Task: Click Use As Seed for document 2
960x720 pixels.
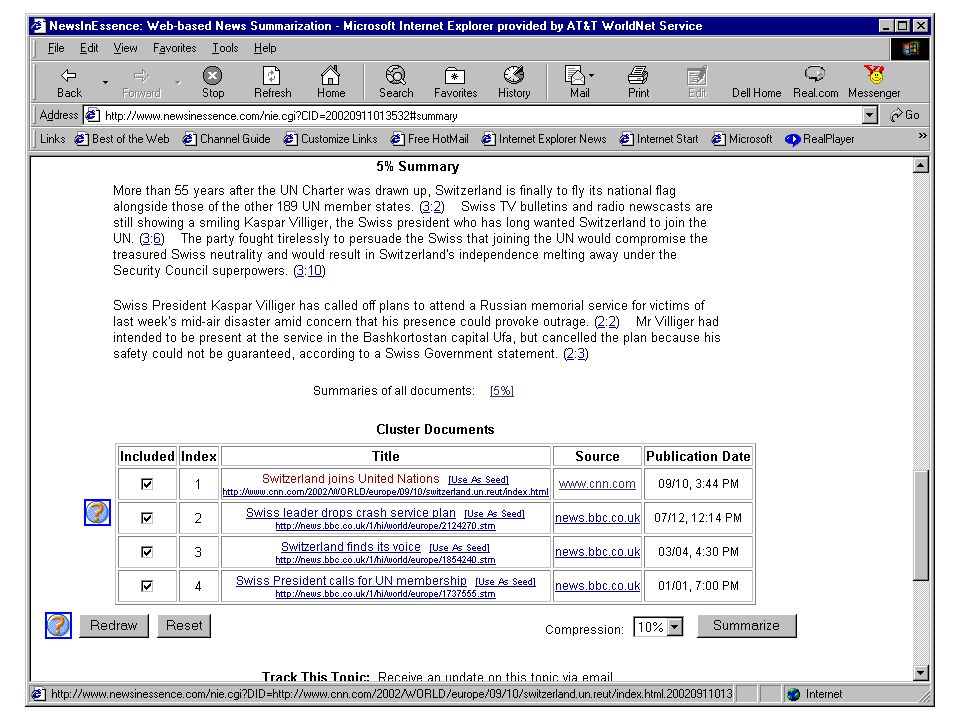Action: coord(495,514)
